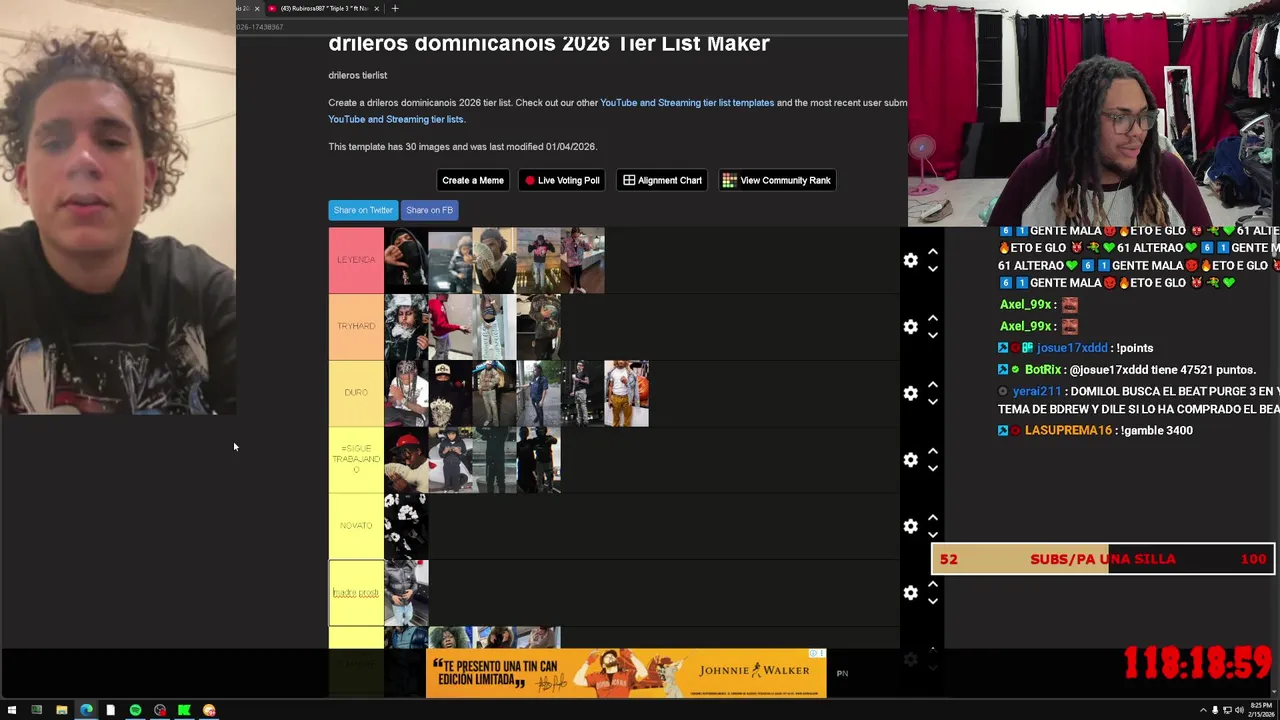Image resolution: width=1280 pixels, height=720 pixels.
Task: Move DURO tier row up
Action: (x=933, y=385)
